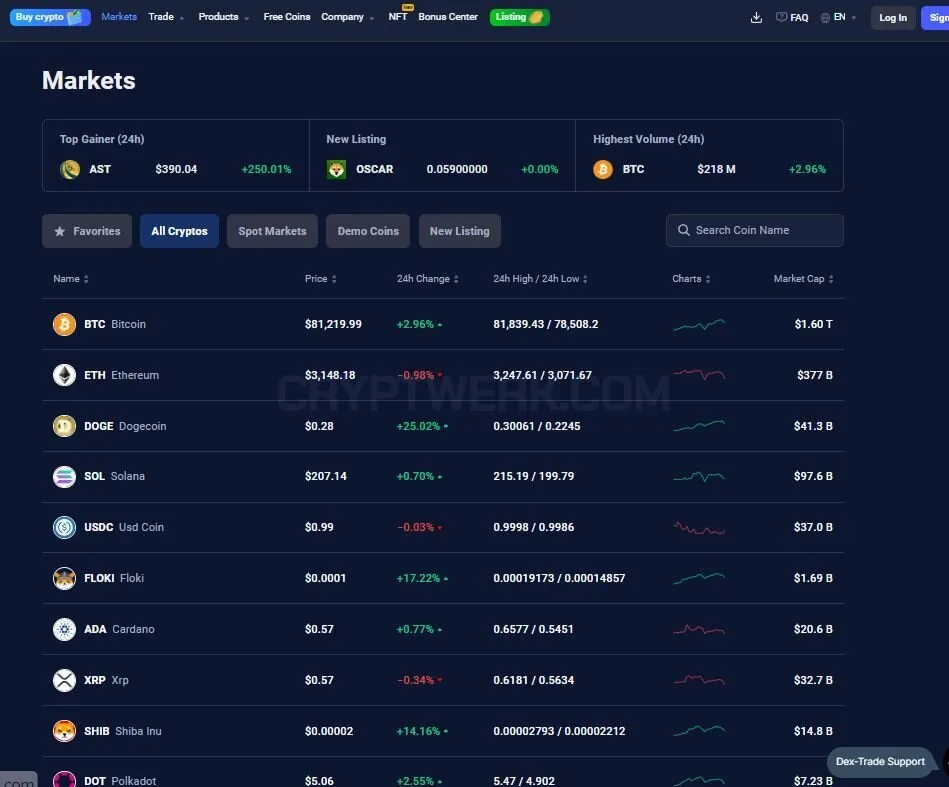Switch to the Favorites tab
This screenshot has height=787, width=949.
click(x=87, y=231)
